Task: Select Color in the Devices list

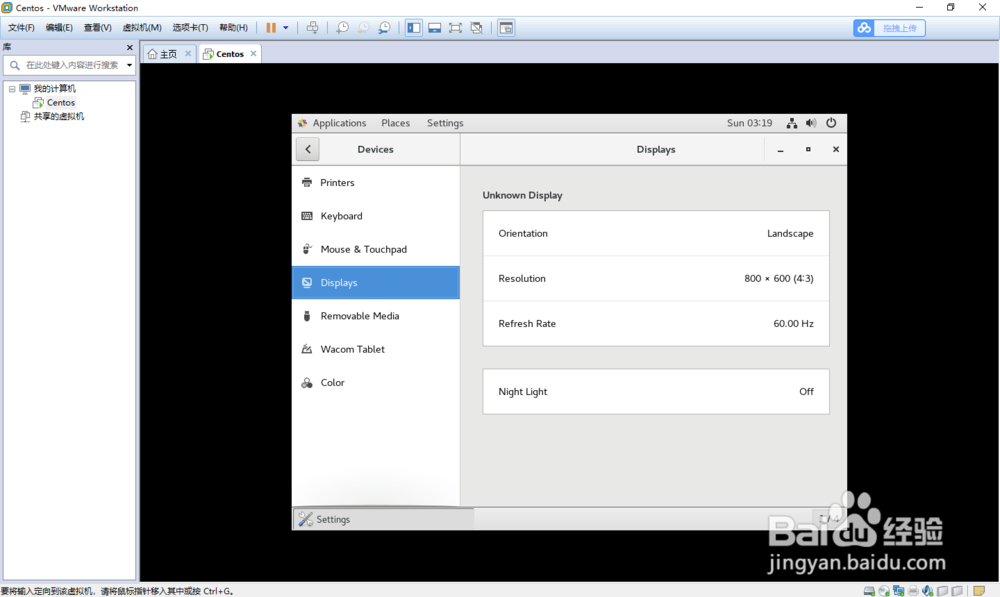Action: (x=376, y=383)
